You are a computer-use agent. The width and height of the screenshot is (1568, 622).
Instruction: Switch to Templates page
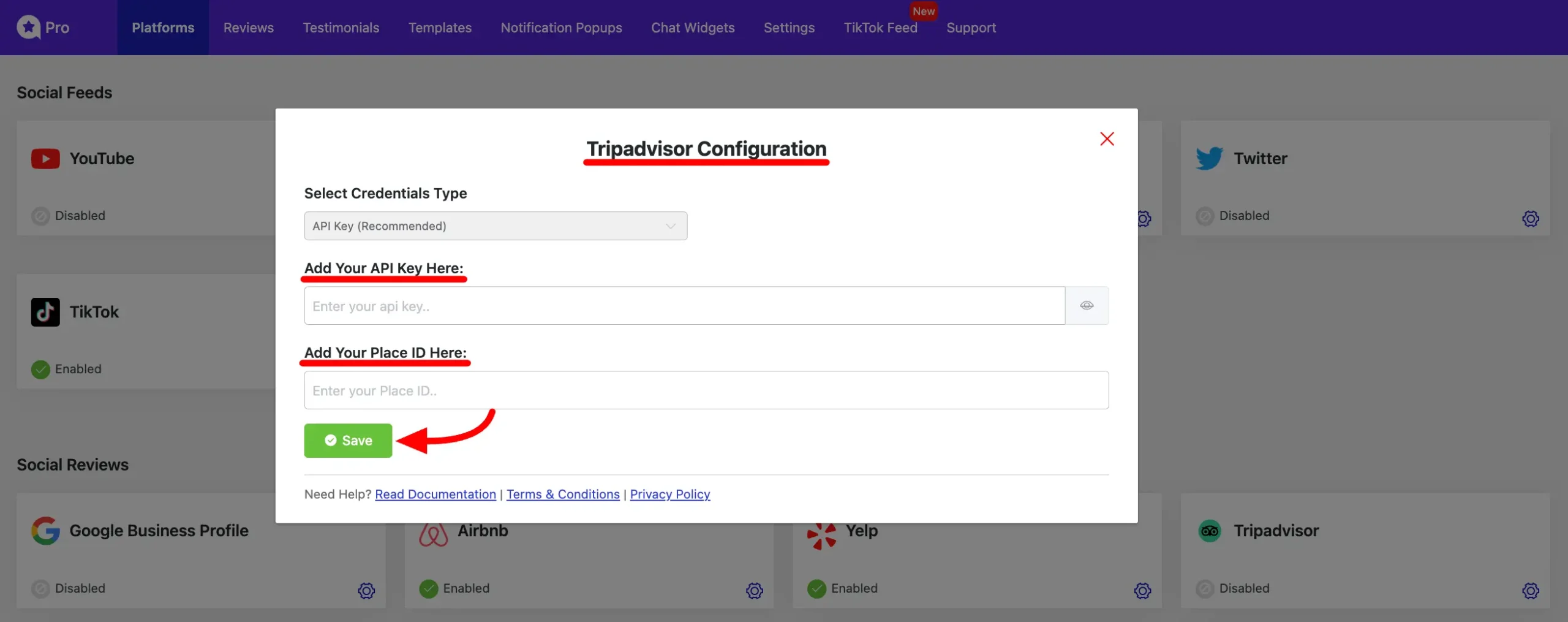coord(440,28)
